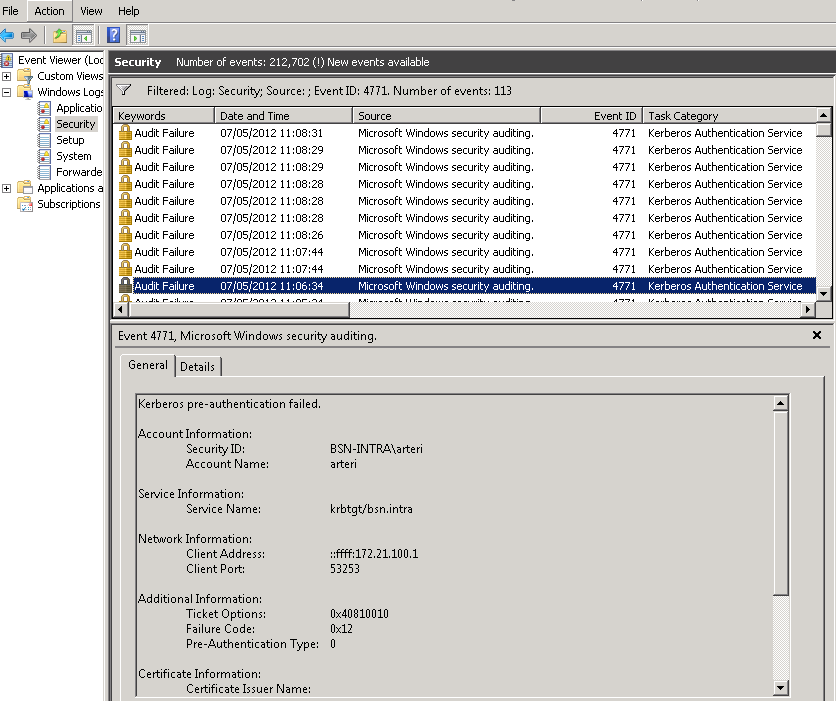The height and width of the screenshot is (701, 836).
Task: Select the Security log in the tree
Action: pyautogui.click(x=72, y=123)
